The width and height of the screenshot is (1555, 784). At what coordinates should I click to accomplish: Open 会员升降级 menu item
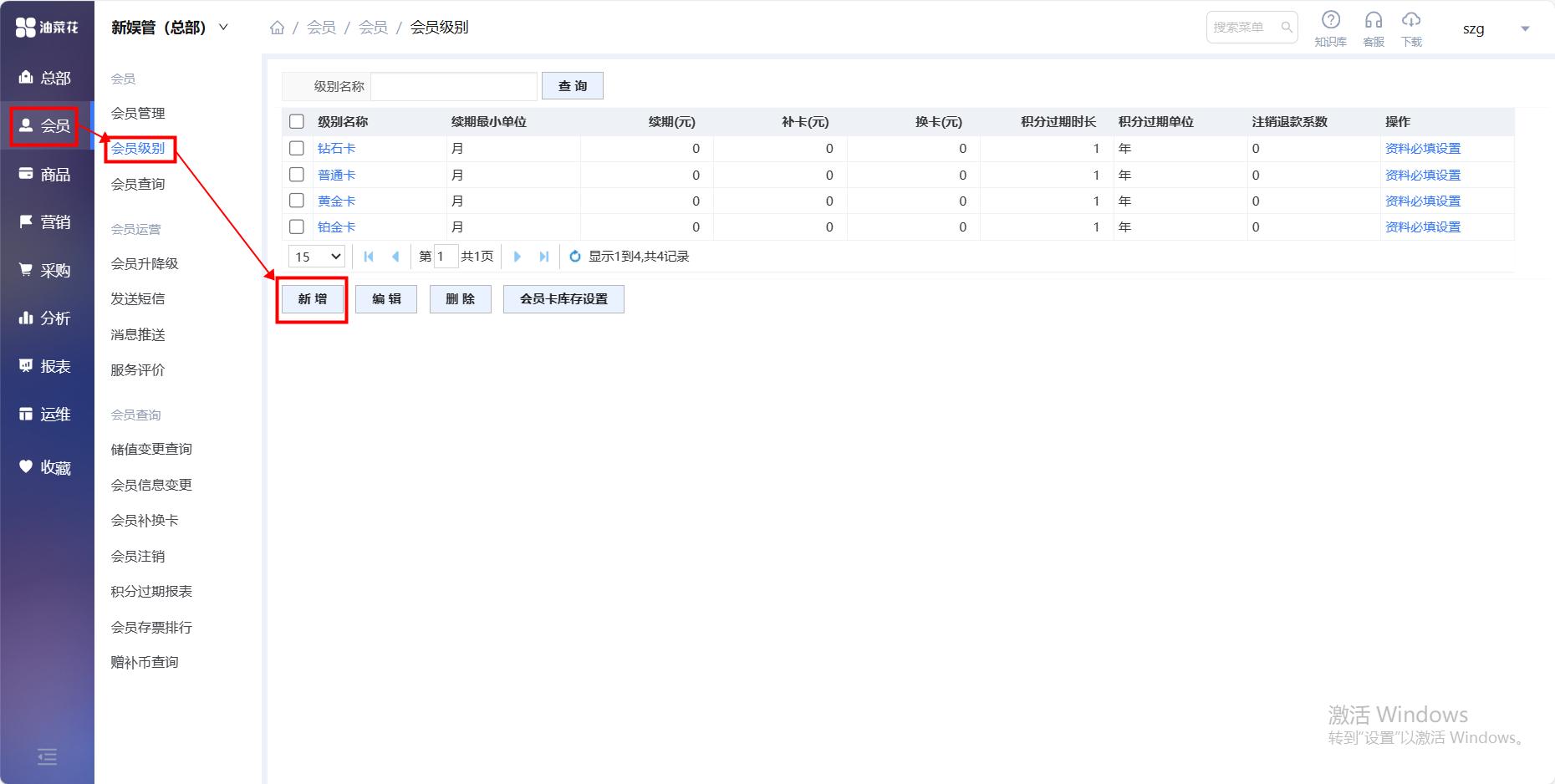point(145,263)
